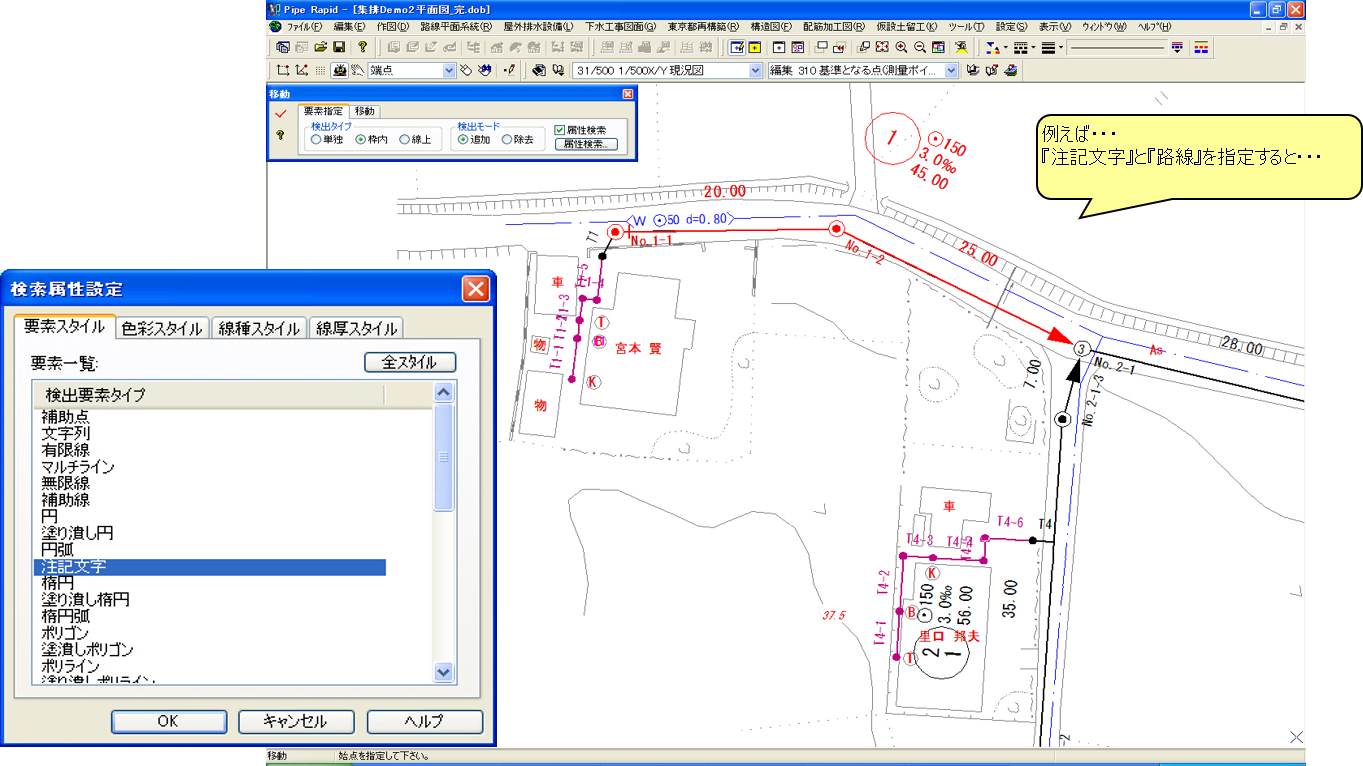The height and width of the screenshot is (766, 1363).
Task: Click the Zoom Out magnifier icon
Action: tap(919, 47)
